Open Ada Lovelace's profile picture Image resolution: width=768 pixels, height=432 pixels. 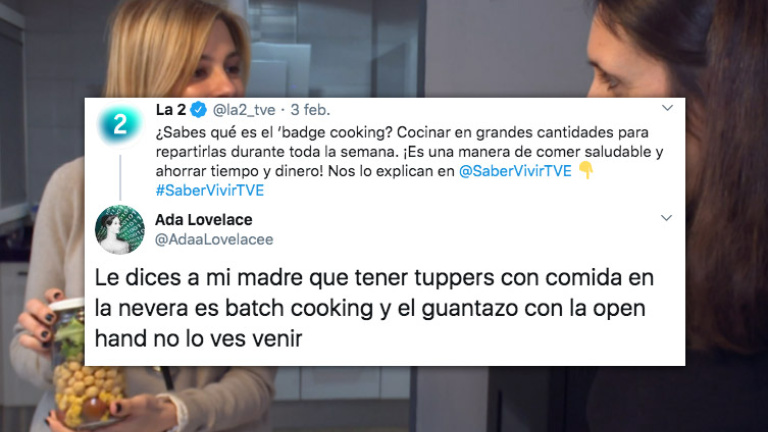(x=120, y=229)
